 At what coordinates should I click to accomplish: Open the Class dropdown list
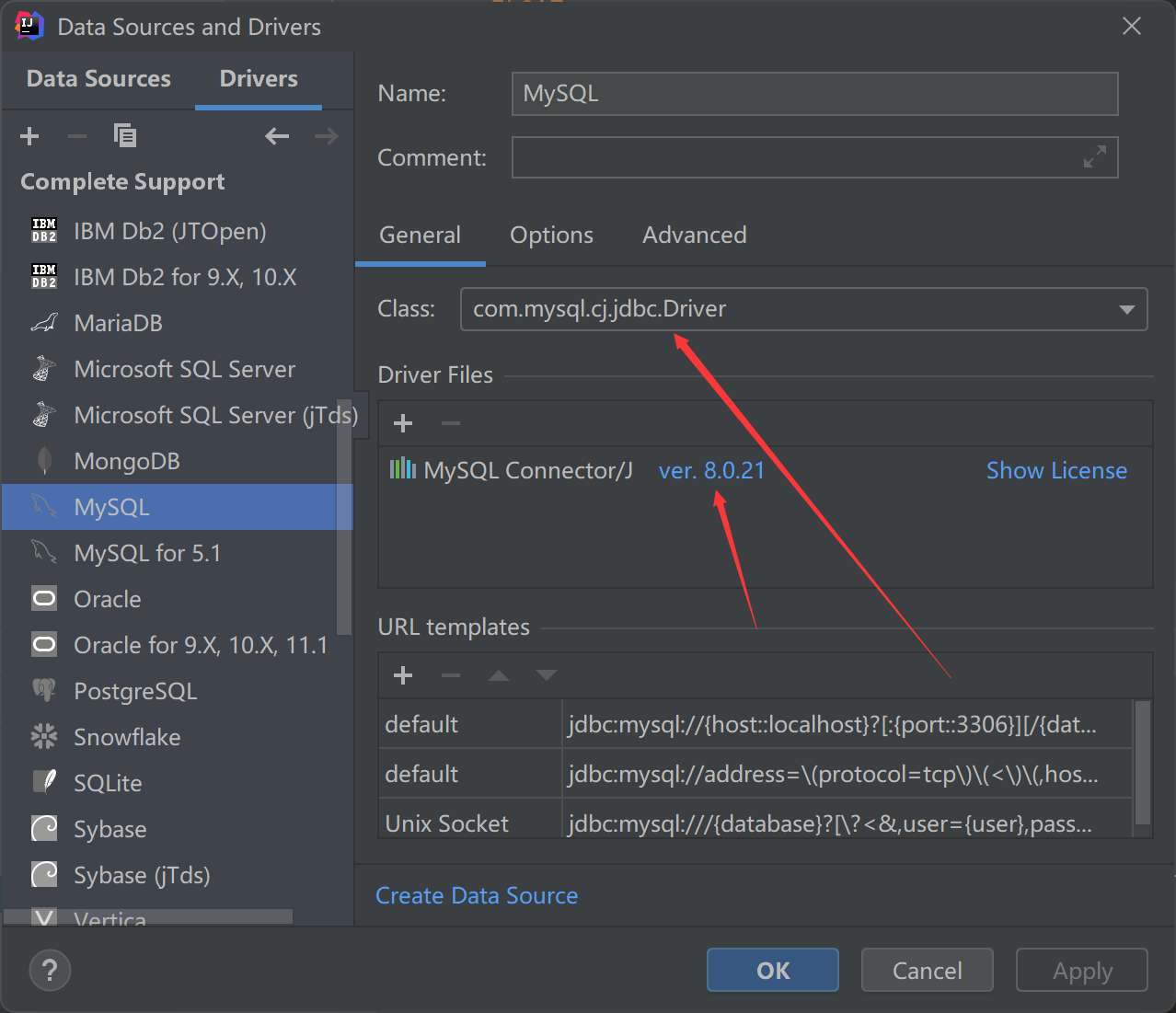(x=1126, y=309)
